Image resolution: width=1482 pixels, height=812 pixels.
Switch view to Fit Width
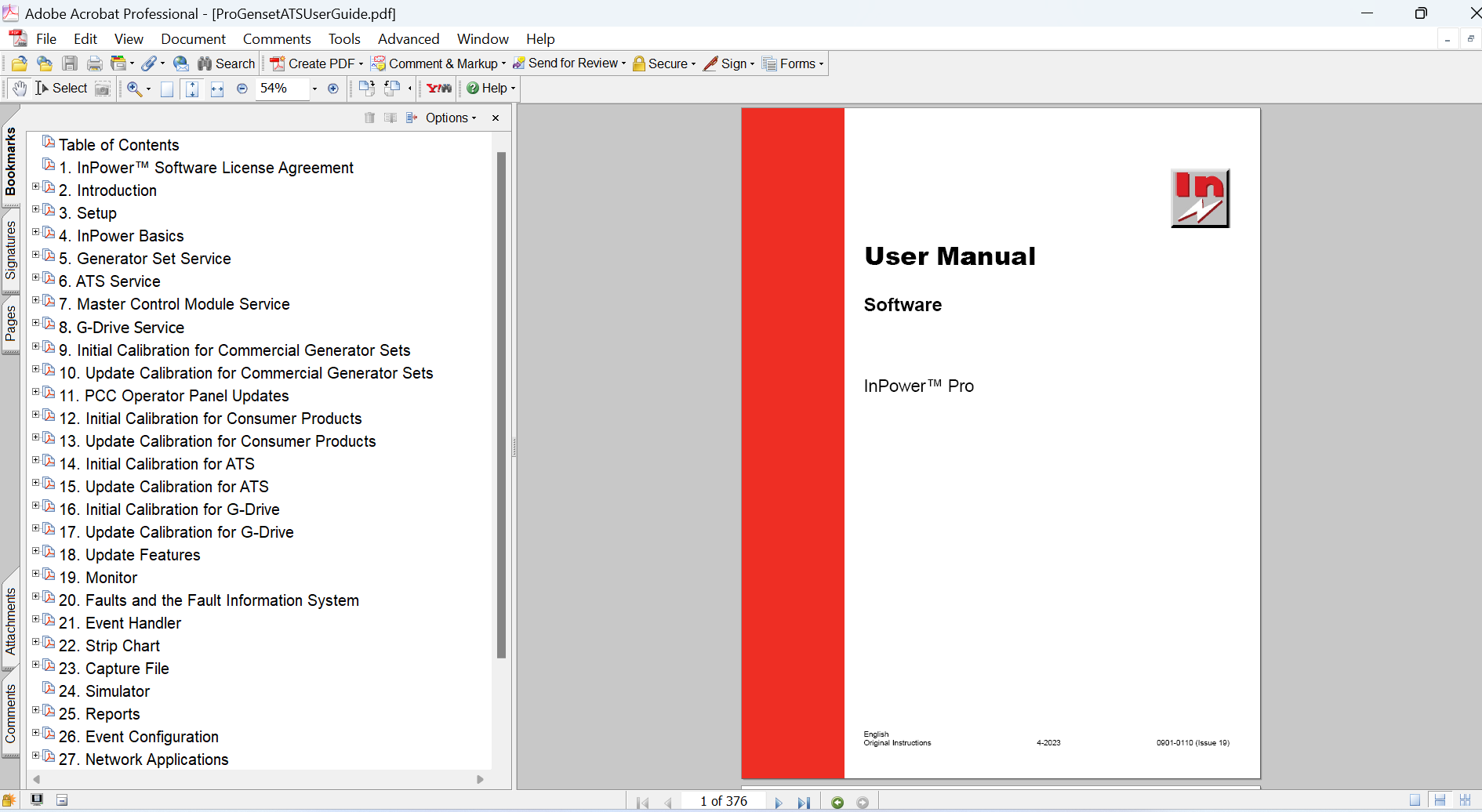pos(217,89)
